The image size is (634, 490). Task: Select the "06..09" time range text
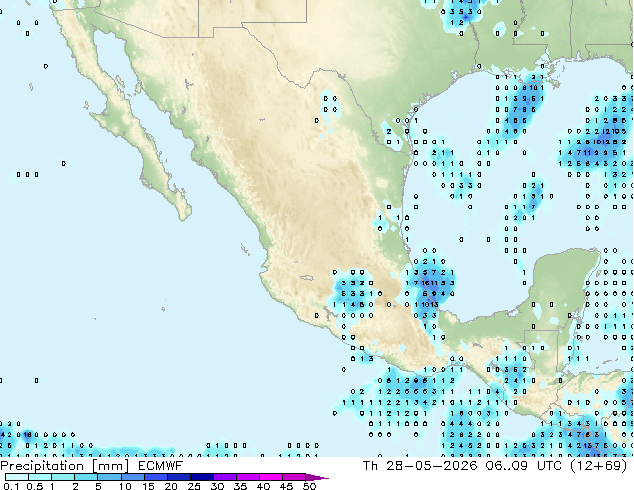(507, 466)
